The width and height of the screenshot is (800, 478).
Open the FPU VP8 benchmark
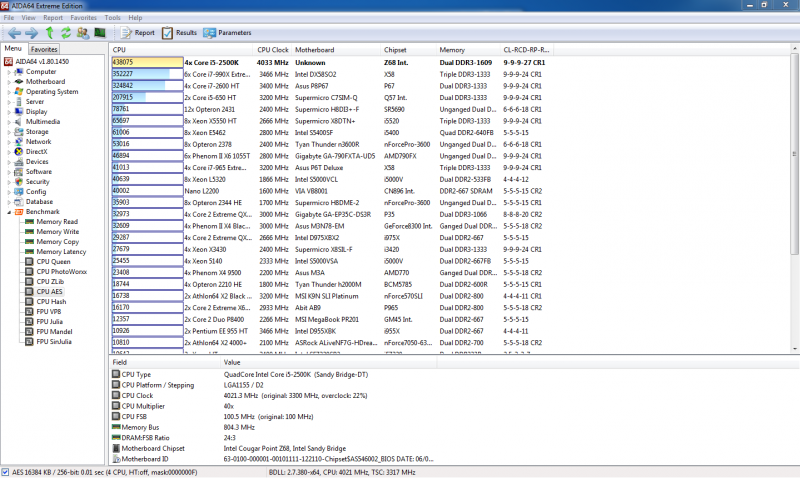pyautogui.click(x=48, y=311)
